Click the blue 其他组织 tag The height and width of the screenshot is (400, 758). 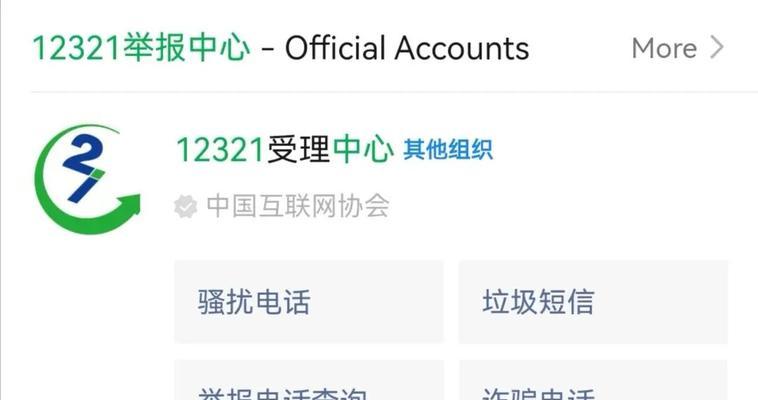[x=448, y=149]
